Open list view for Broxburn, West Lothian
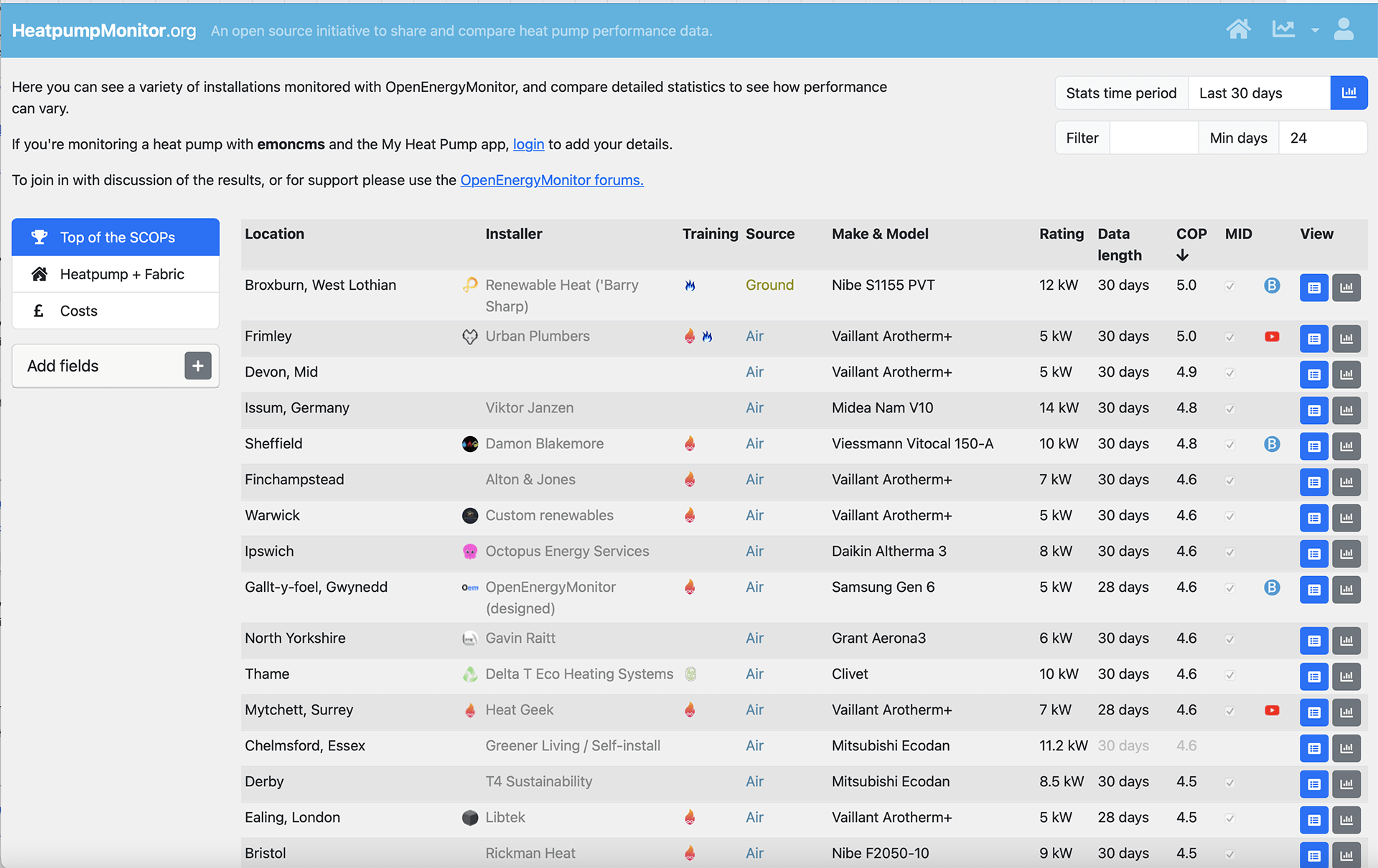 click(1314, 288)
